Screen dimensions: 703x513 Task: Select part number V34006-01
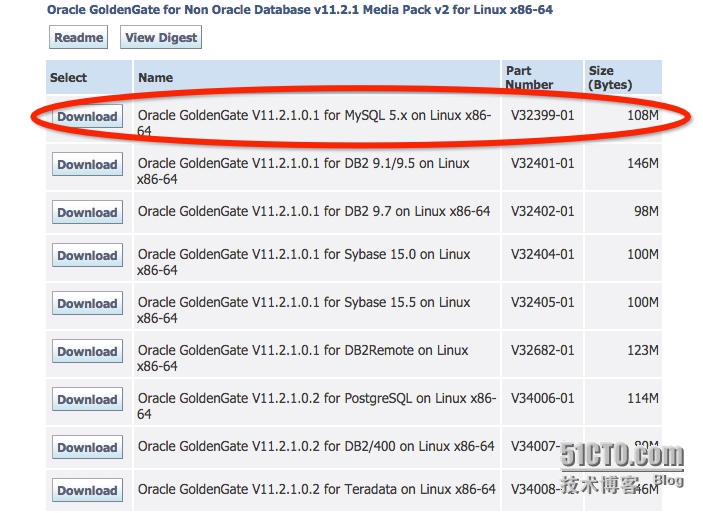click(x=542, y=398)
